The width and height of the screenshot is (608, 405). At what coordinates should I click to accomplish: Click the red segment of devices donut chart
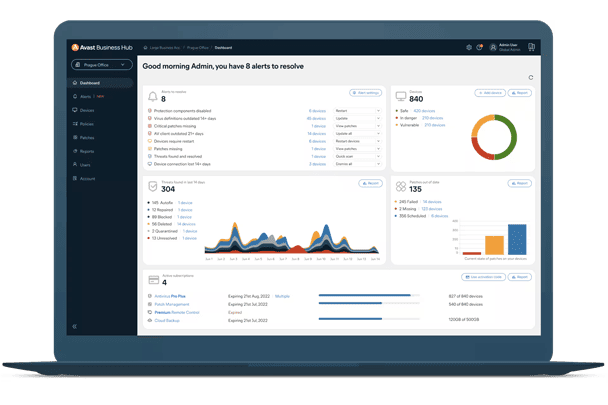click(480, 151)
